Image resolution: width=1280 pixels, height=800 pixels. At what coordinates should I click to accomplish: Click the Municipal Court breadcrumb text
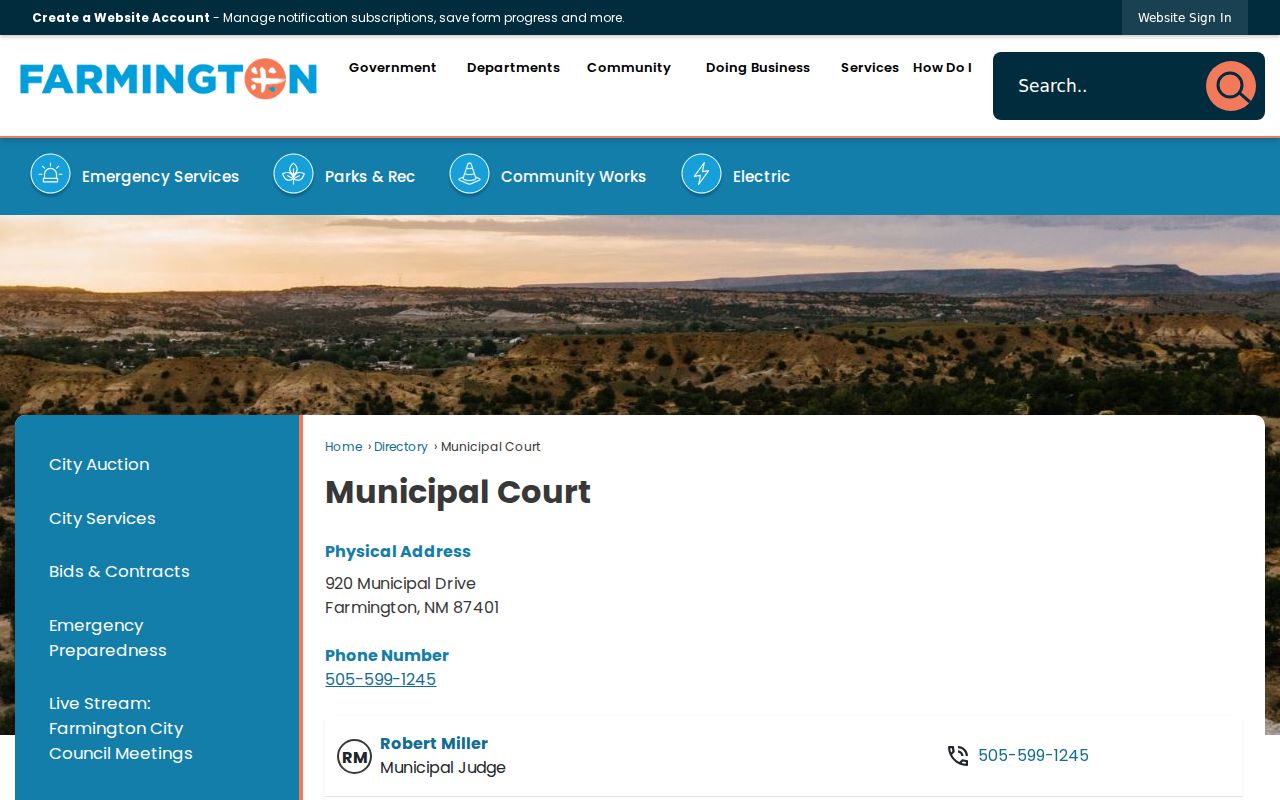(x=490, y=447)
